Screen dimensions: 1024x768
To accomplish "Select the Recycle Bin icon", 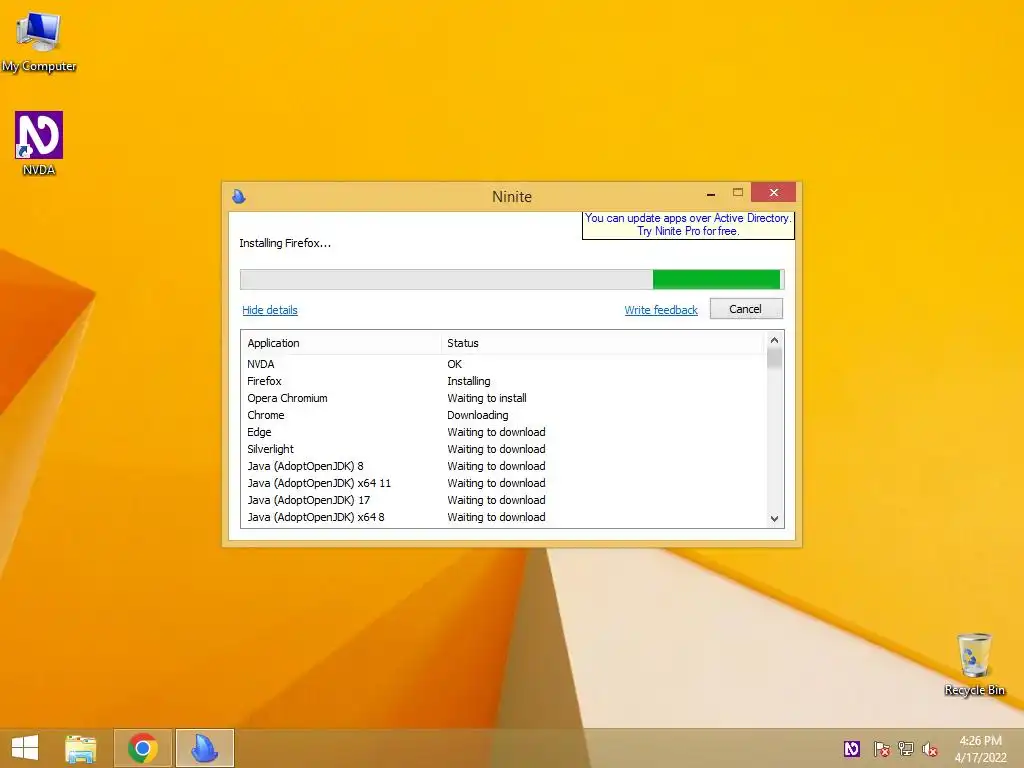I will [974, 664].
